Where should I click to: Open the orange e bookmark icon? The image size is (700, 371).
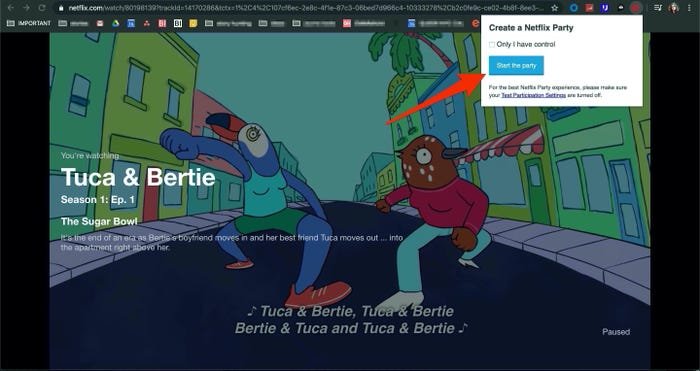coord(475,23)
